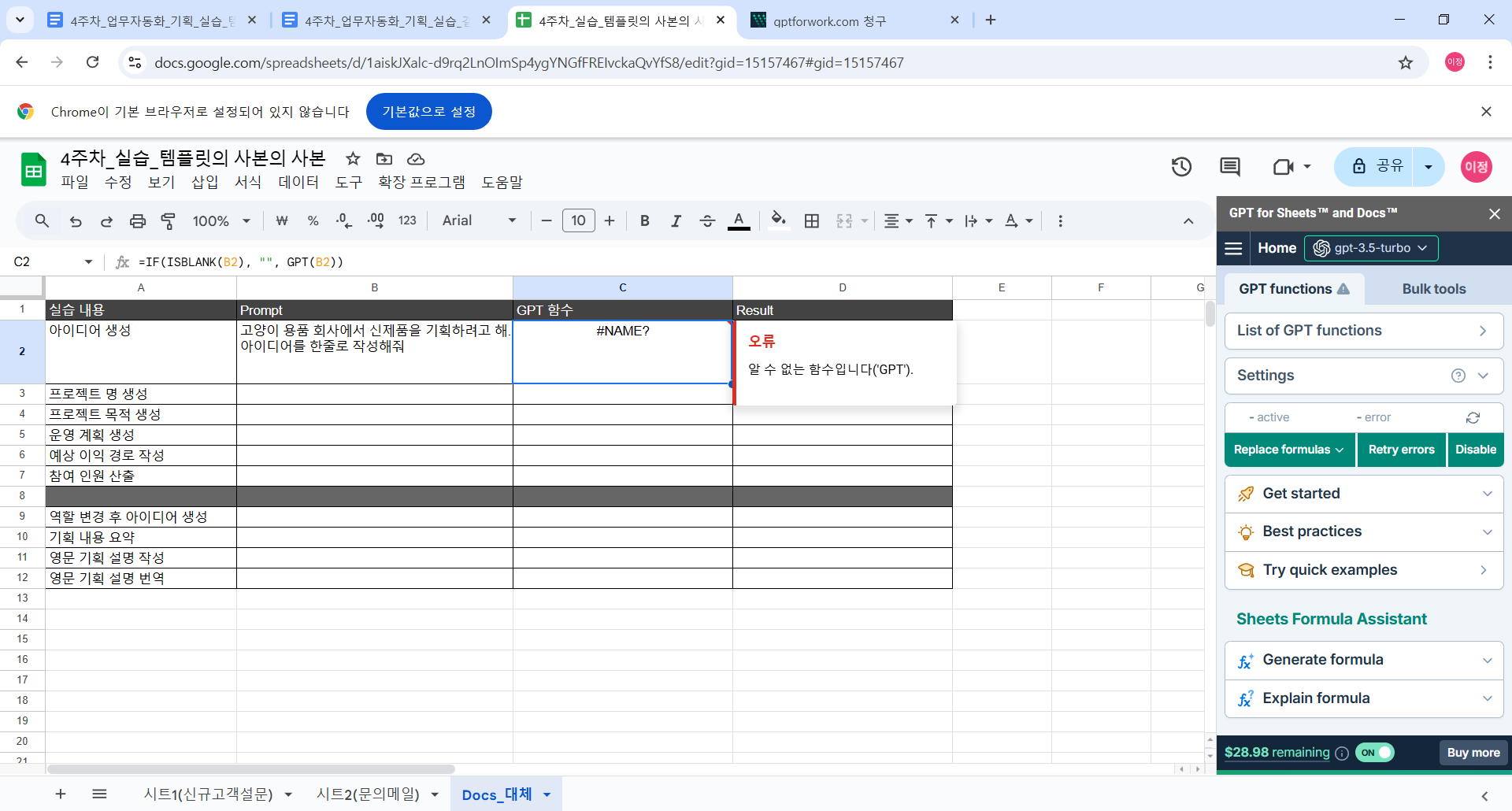Screen dimensions: 1512x811
Task: Click Settings help question icon
Action: 1458,376
